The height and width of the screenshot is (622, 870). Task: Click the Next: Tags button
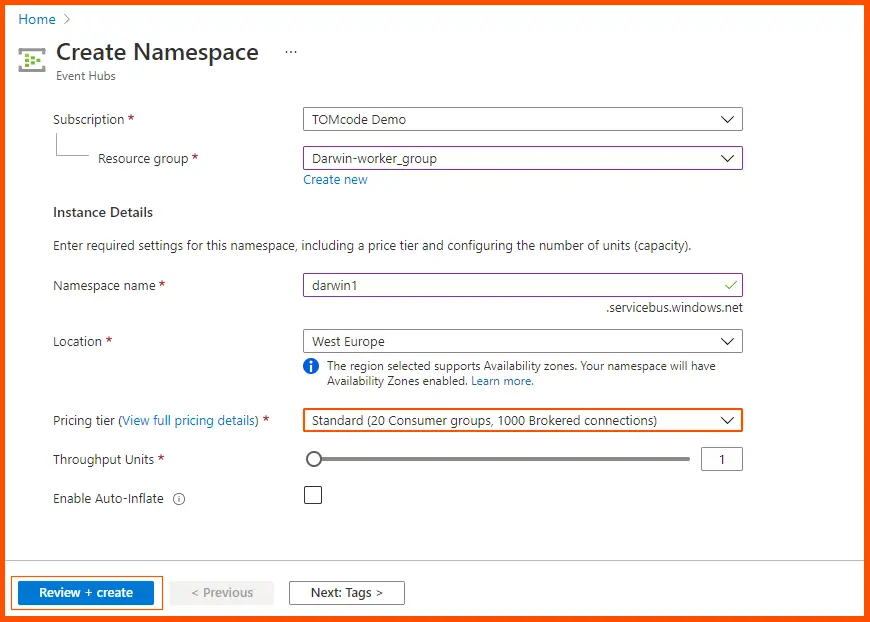point(346,593)
